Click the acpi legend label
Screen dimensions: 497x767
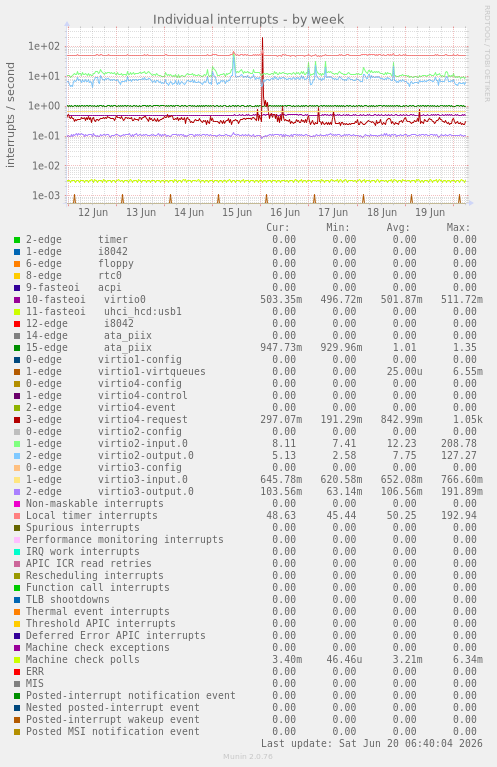[x=110, y=288]
